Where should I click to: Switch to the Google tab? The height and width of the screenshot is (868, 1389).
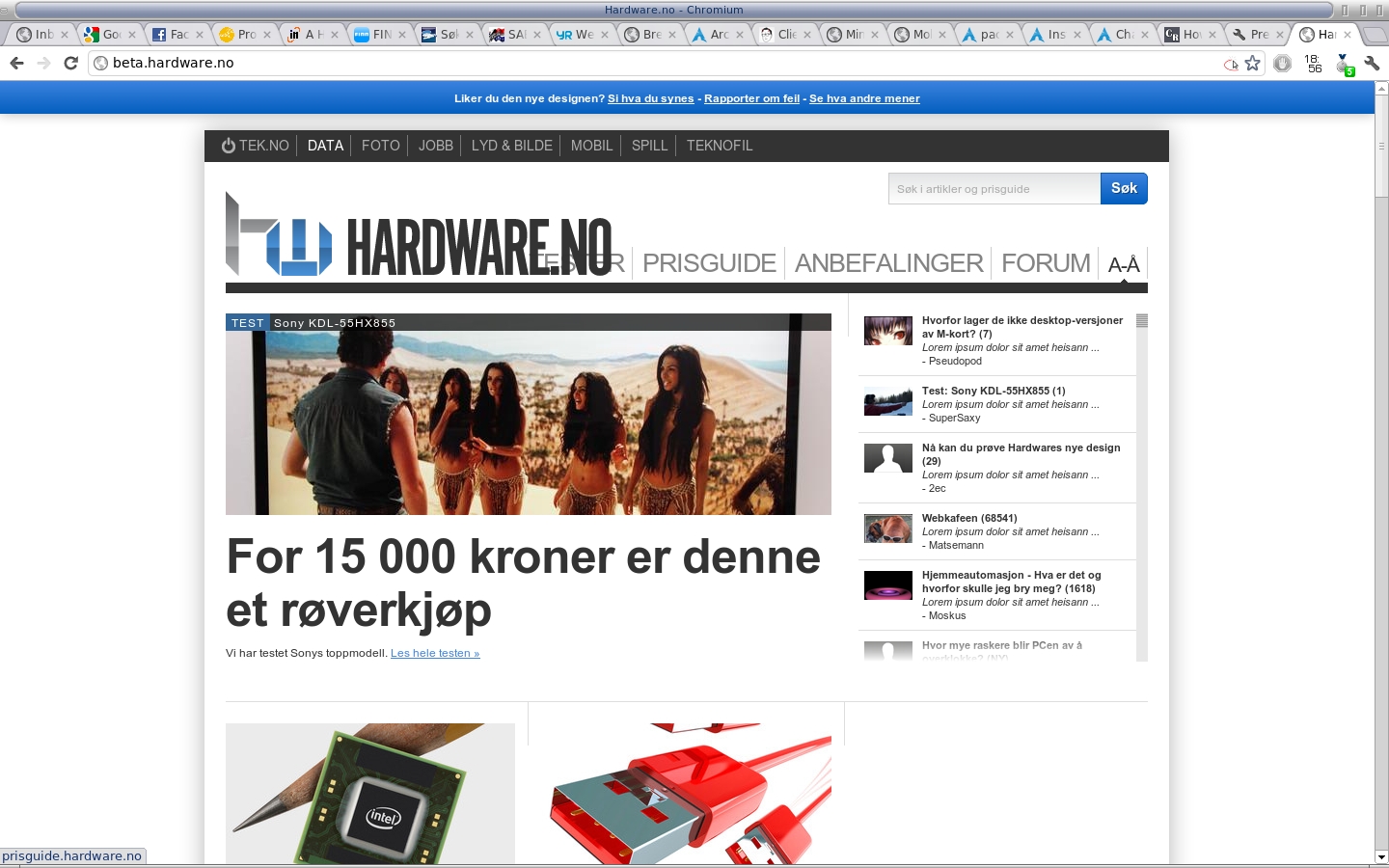click(103, 35)
